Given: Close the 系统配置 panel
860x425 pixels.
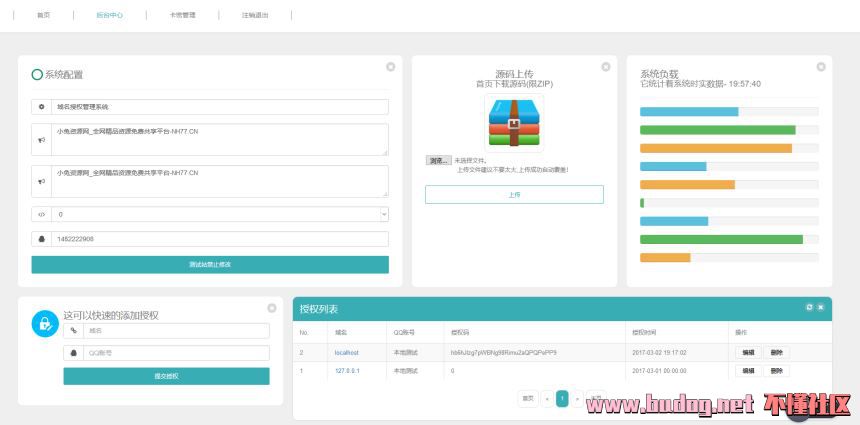Looking at the screenshot, I should pyautogui.click(x=391, y=67).
